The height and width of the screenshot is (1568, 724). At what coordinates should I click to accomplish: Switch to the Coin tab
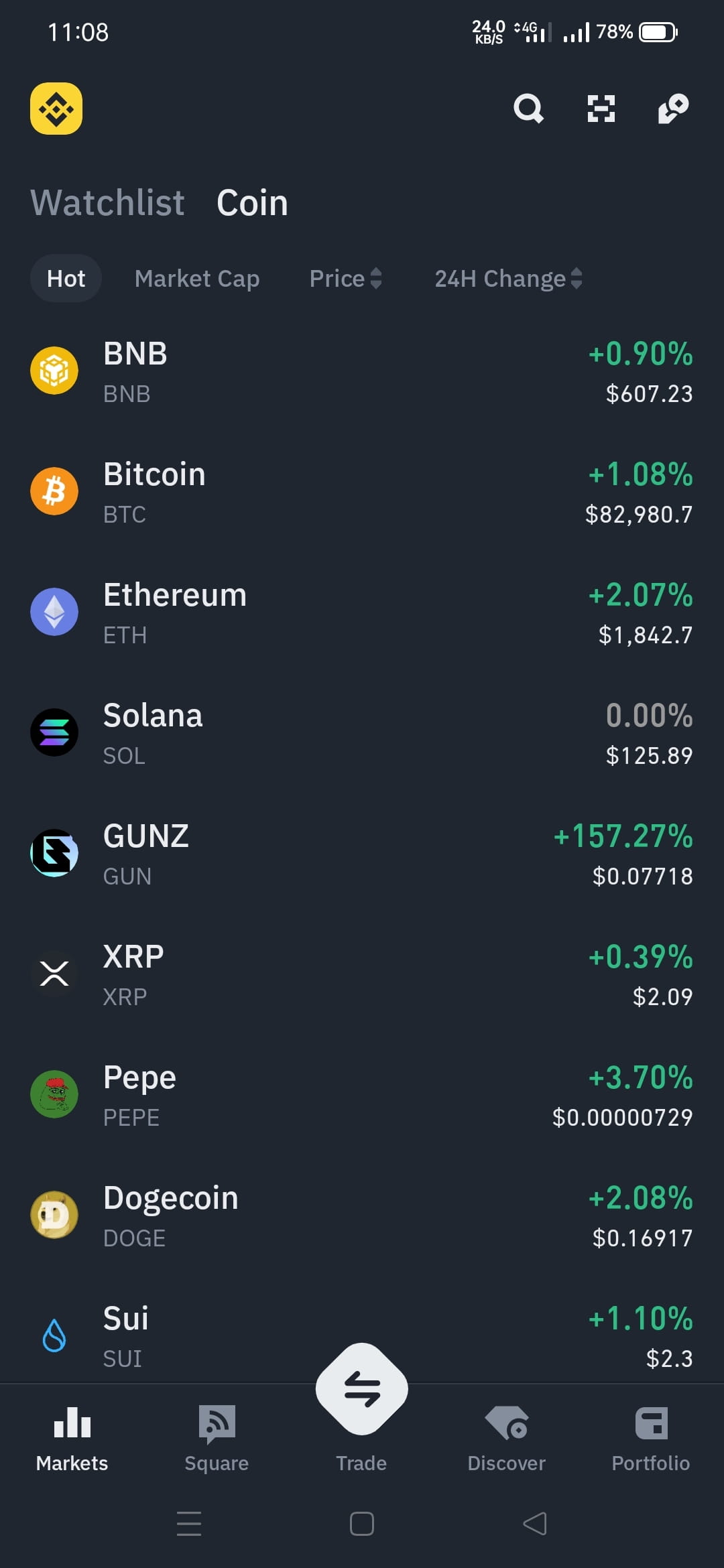[x=252, y=202]
